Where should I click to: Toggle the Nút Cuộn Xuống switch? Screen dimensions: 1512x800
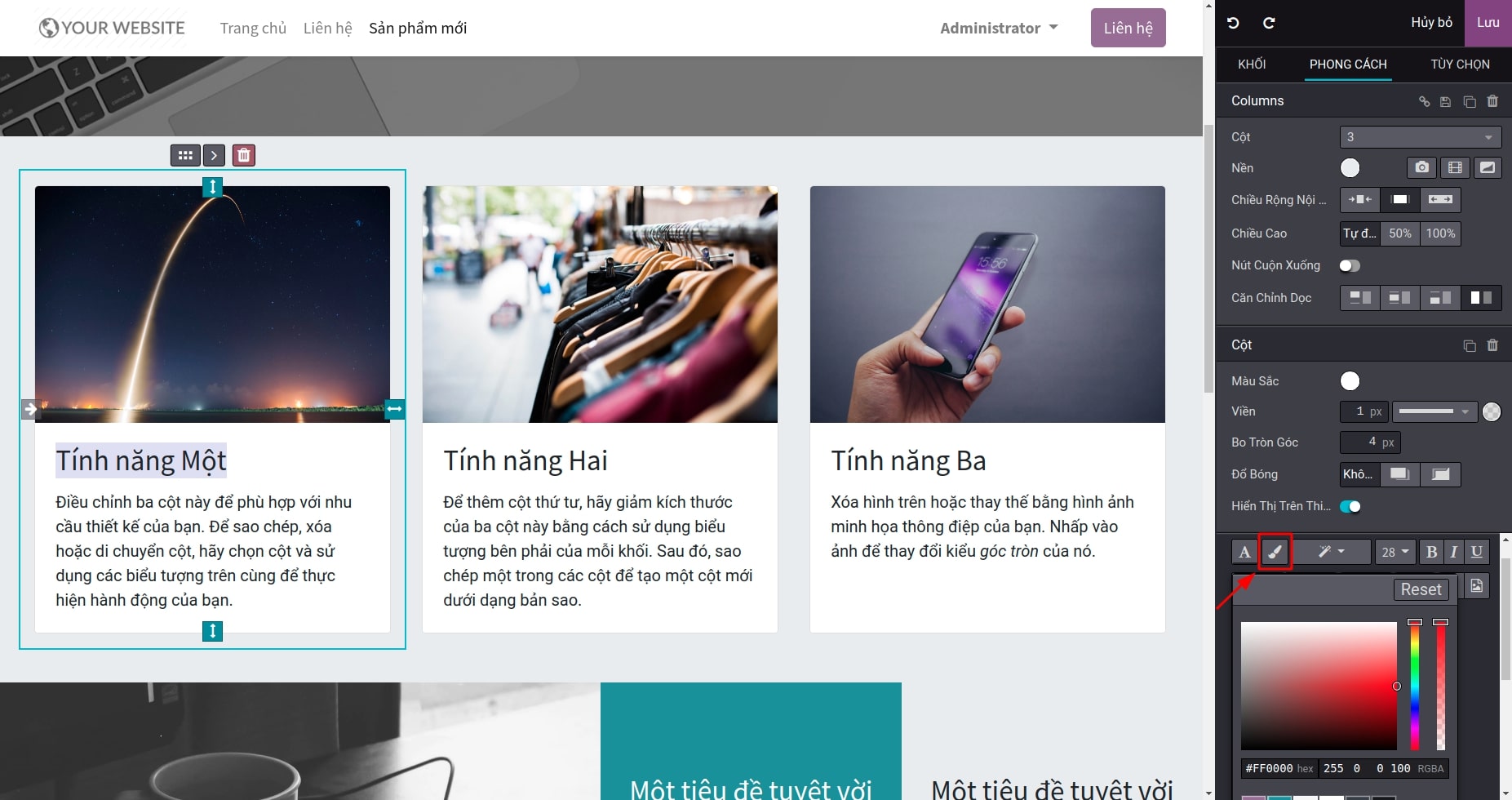coord(1350,265)
